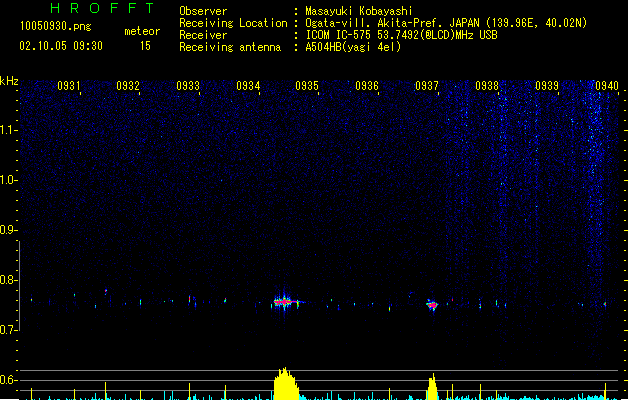Click the strong meteor echo near 0934
Screen dimensions: 629x400
pyautogui.click(x=285, y=302)
